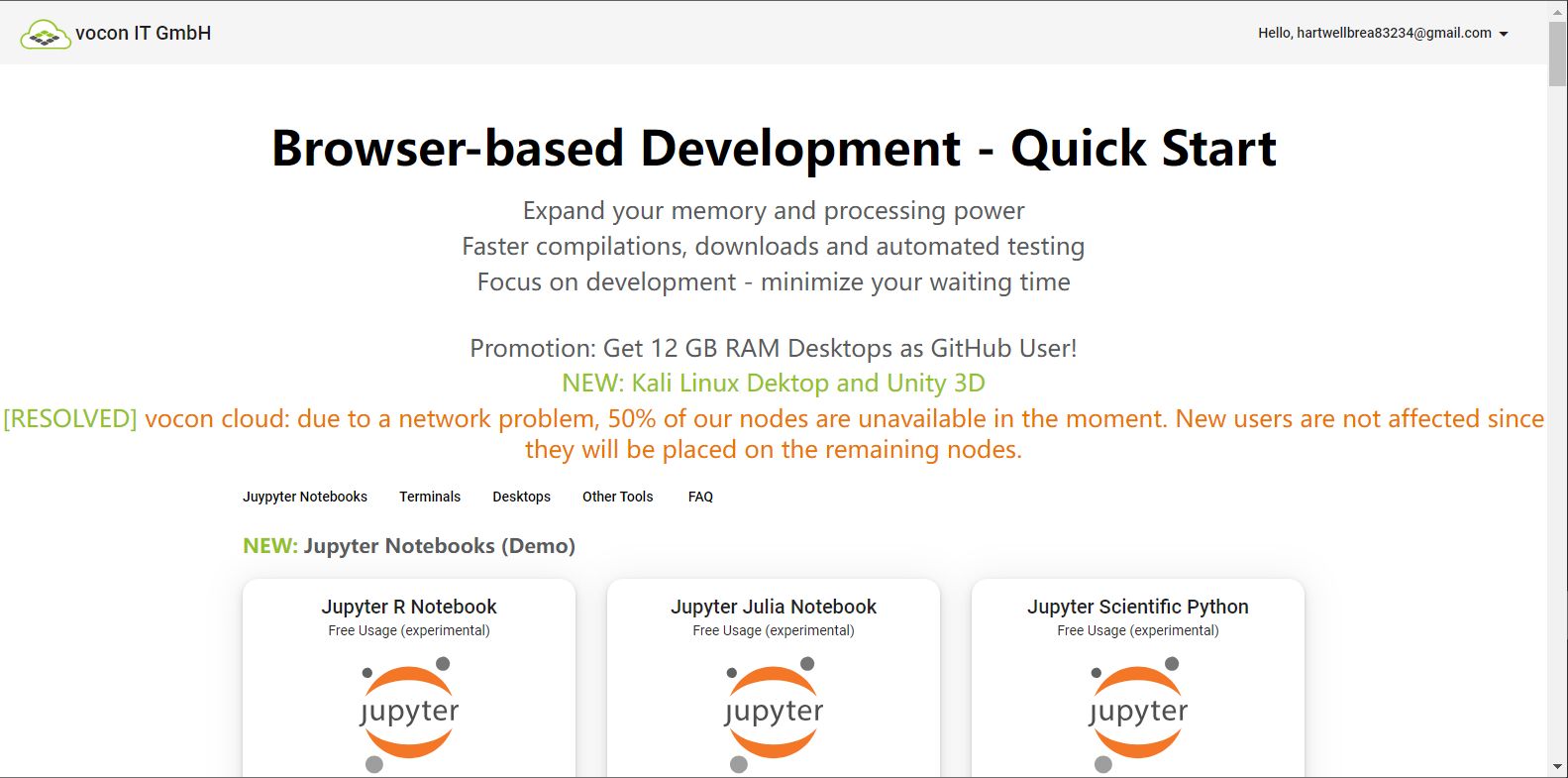Image resolution: width=1568 pixels, height=778 pixels.
Task: Click the Jupyter logo in R Notebook card
Action: pyautogui.click(x=409, y=714)
